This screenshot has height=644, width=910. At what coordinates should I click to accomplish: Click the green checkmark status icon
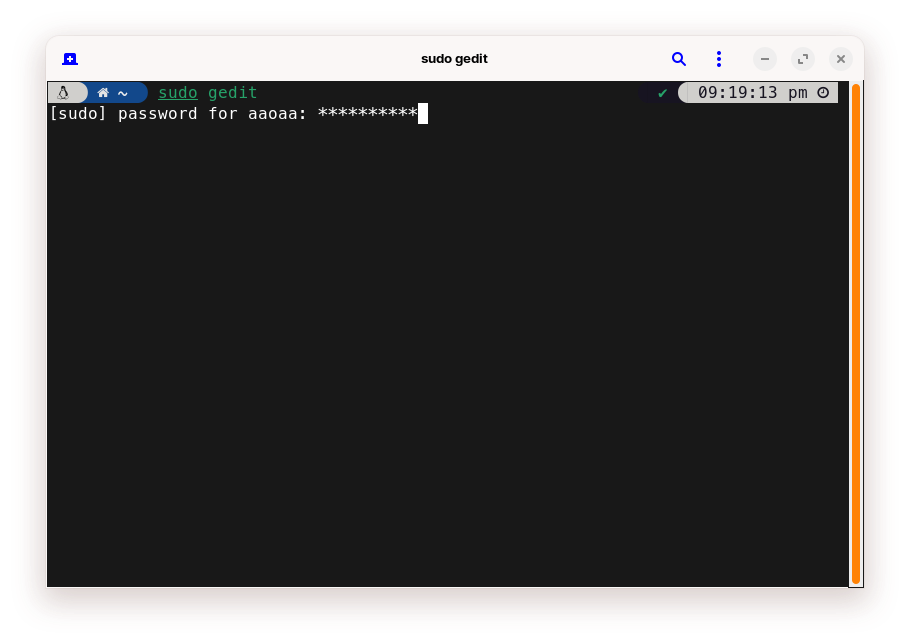point(662,93)
